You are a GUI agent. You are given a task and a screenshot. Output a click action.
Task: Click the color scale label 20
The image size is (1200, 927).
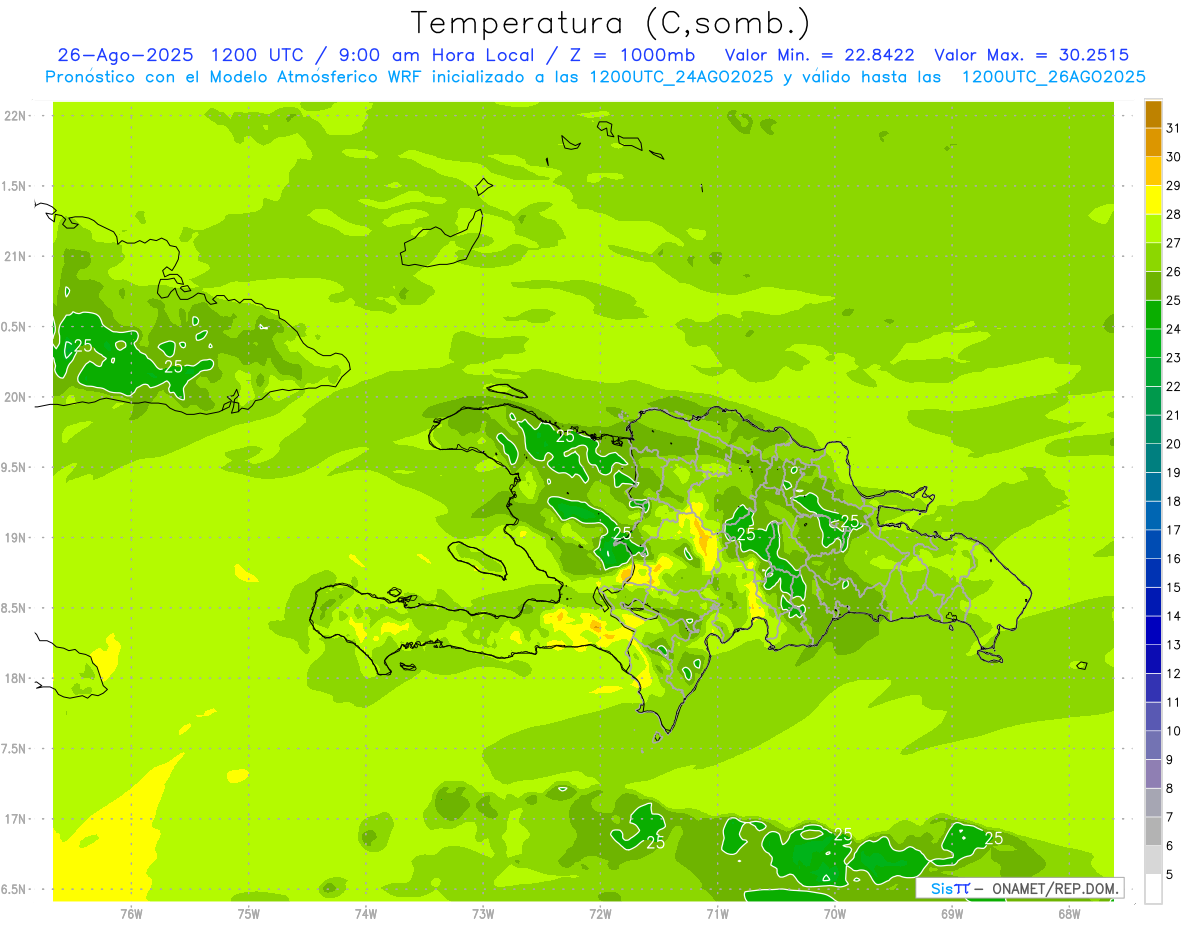pos(1174,443)
